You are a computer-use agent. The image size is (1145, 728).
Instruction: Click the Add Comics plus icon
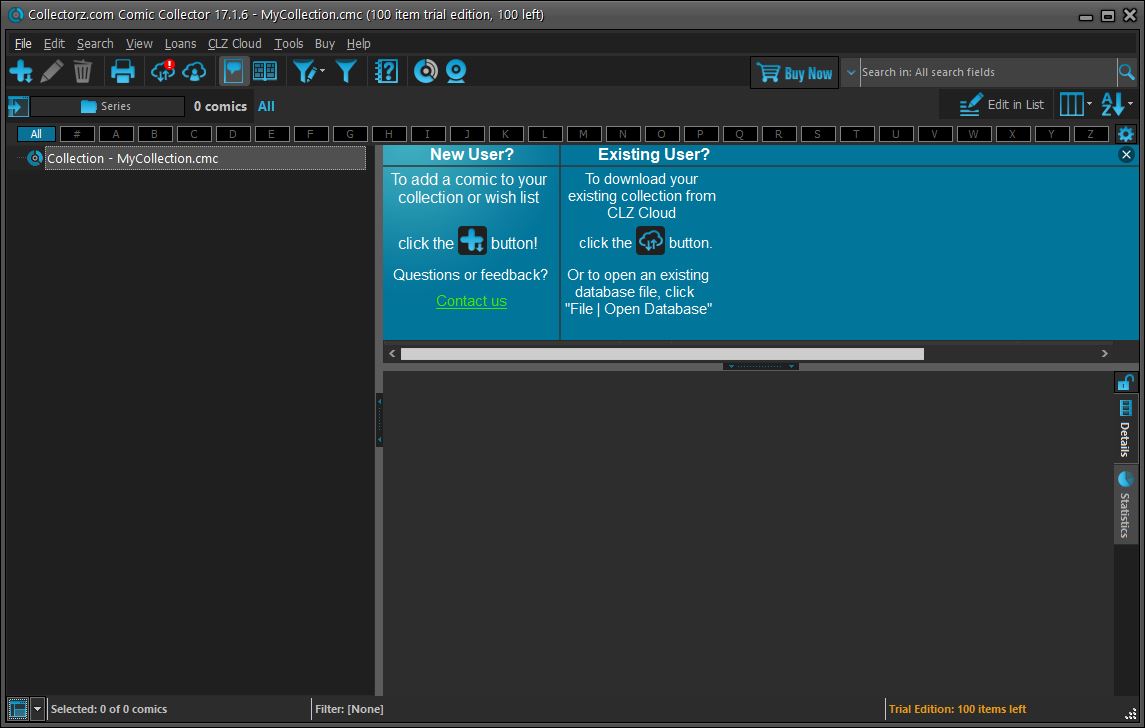point(21,71)
